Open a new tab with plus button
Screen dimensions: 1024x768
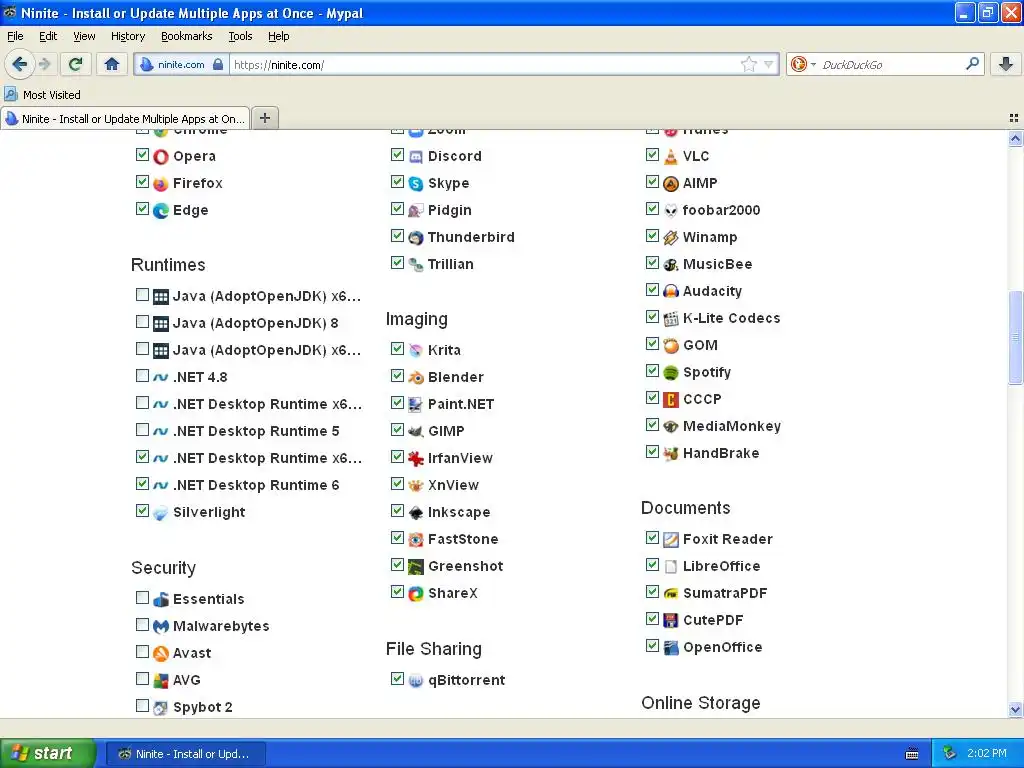264,118
